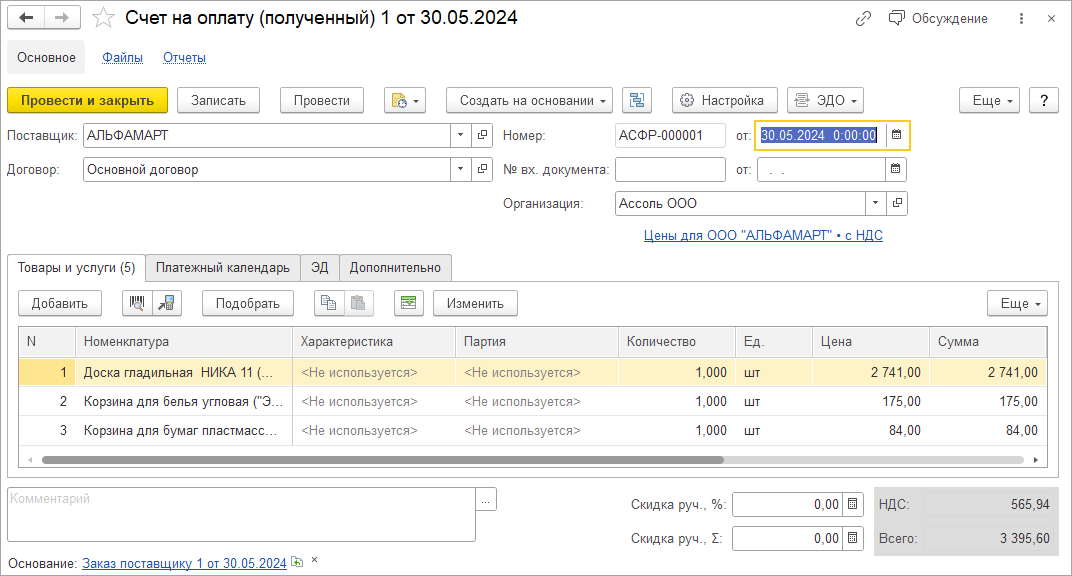
Task: Open calendar picker for document date
Action: coord(896,135)
